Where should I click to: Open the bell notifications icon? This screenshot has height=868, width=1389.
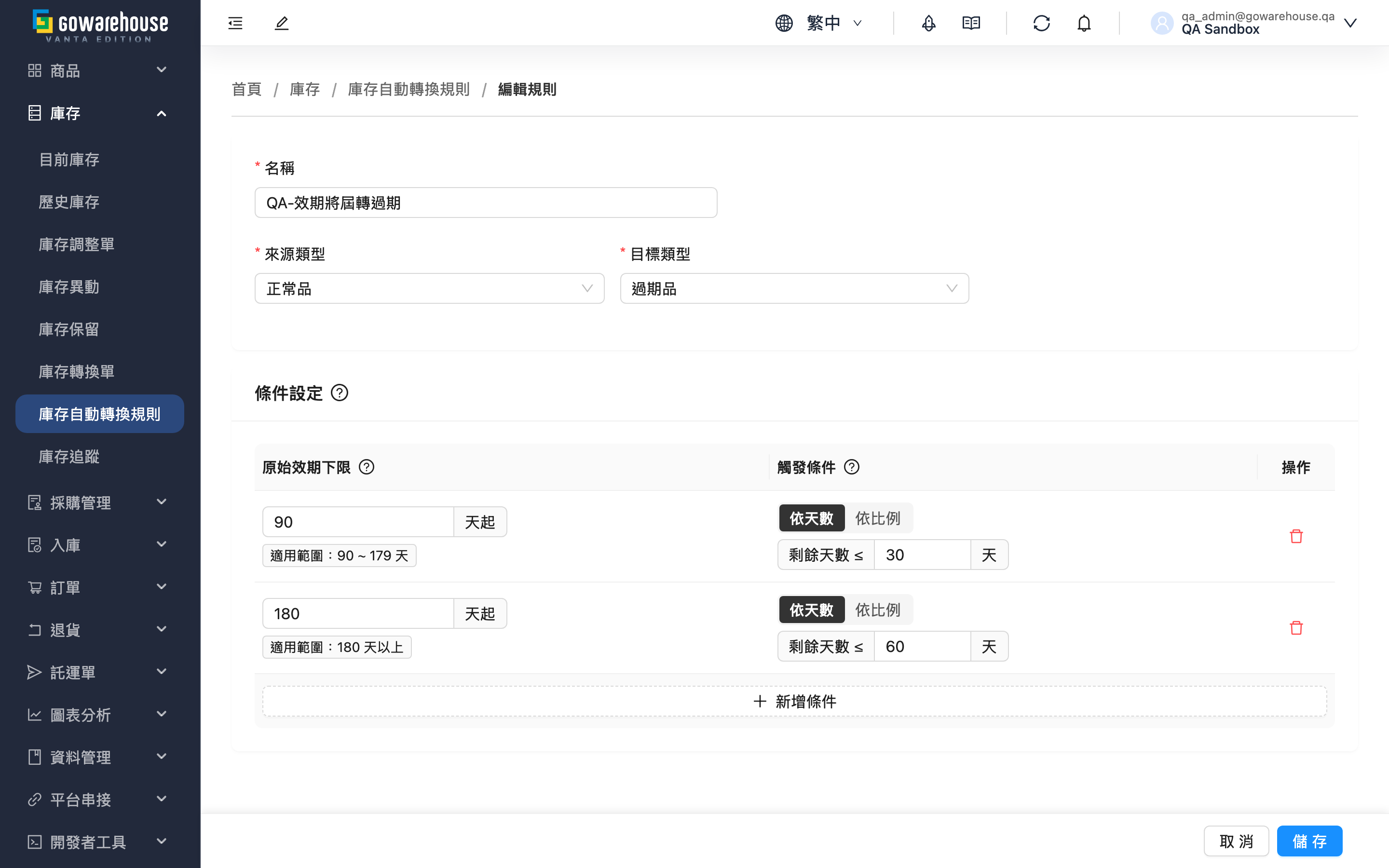(x=1084, y=23)
